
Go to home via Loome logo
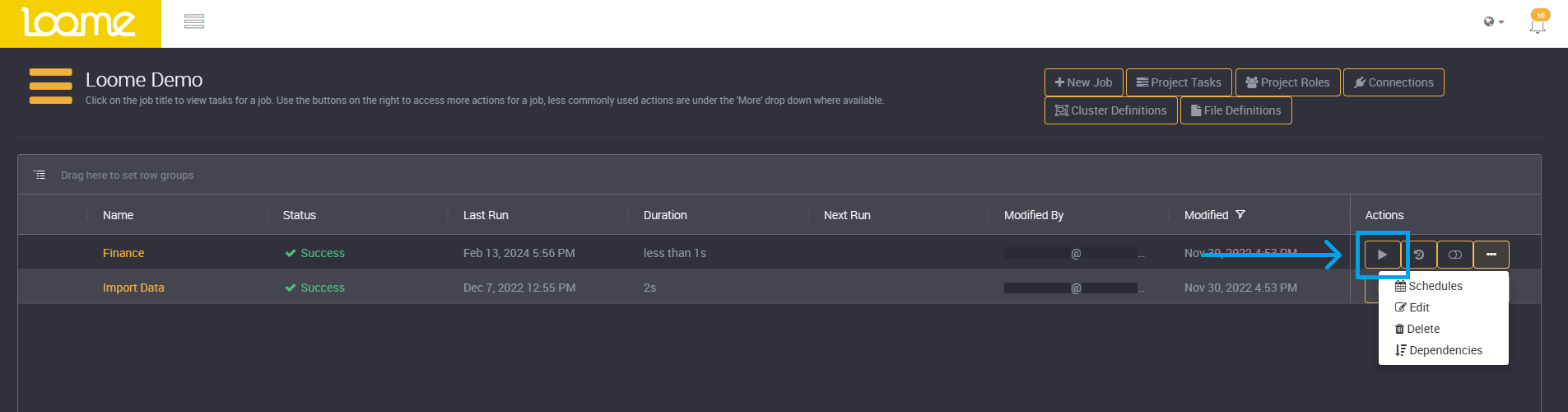[80, 23]
